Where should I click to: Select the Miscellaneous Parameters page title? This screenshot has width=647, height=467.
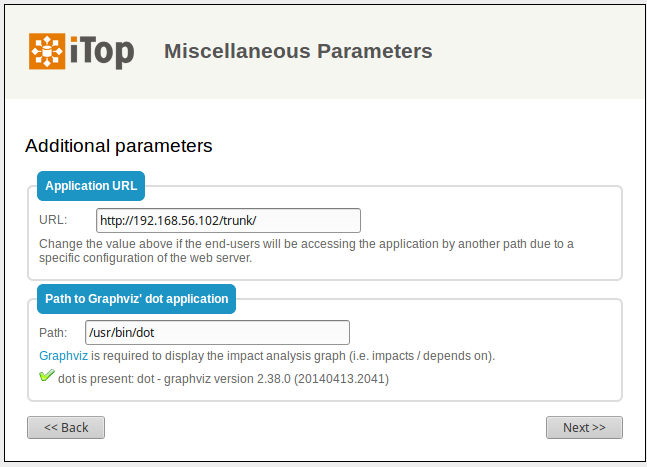click(x=298, y=51)
